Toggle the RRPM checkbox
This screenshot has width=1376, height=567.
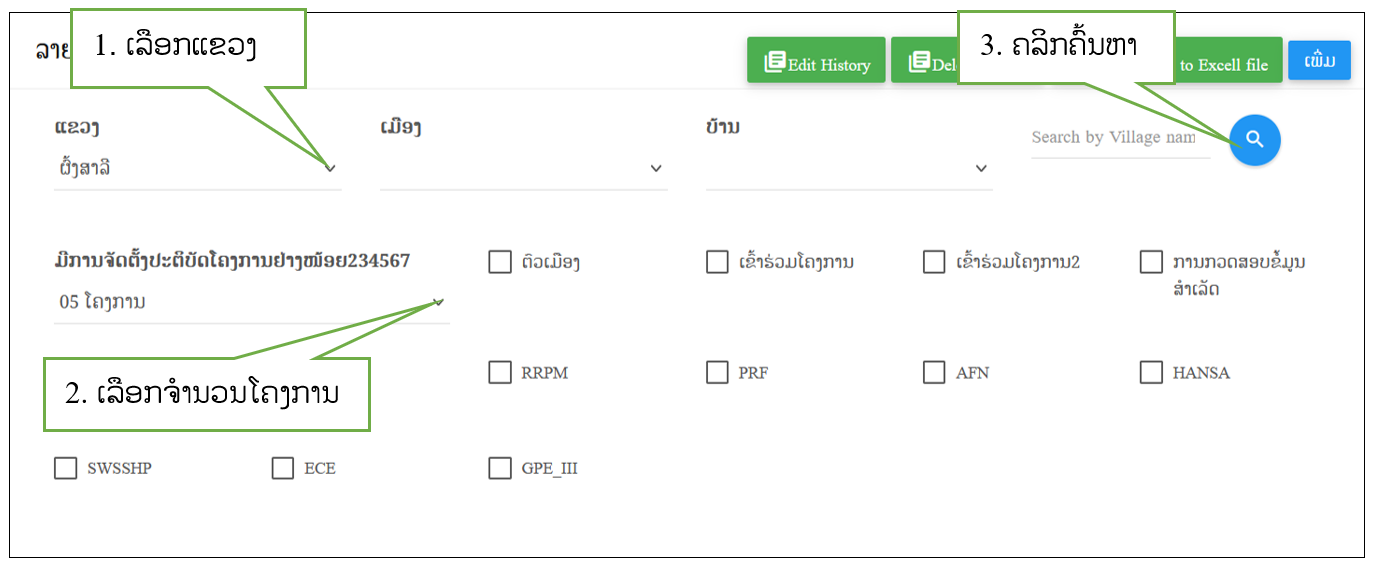500,372
